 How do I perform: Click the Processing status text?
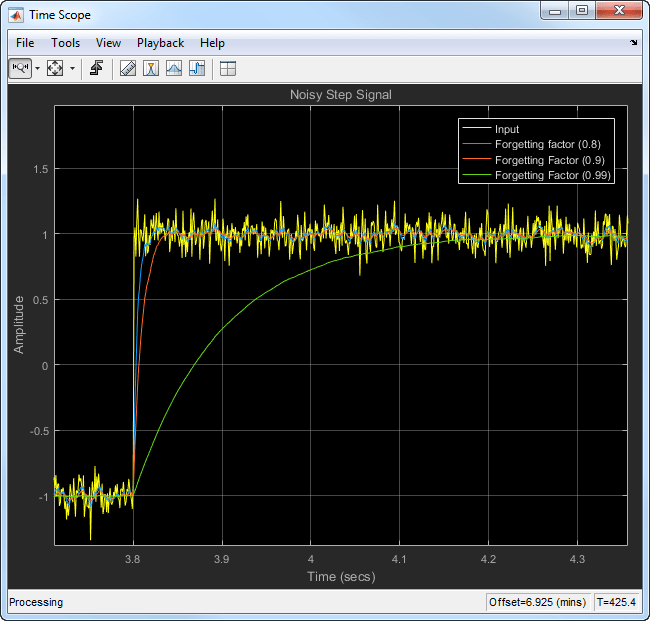click(x=36, y=602)
